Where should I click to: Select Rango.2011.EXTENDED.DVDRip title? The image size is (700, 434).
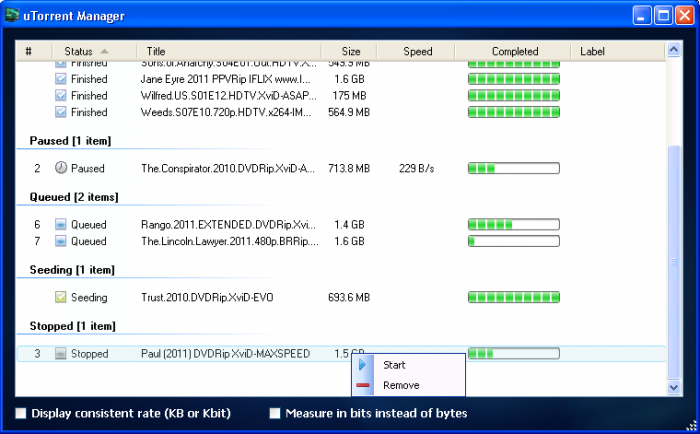coord(228,224)
